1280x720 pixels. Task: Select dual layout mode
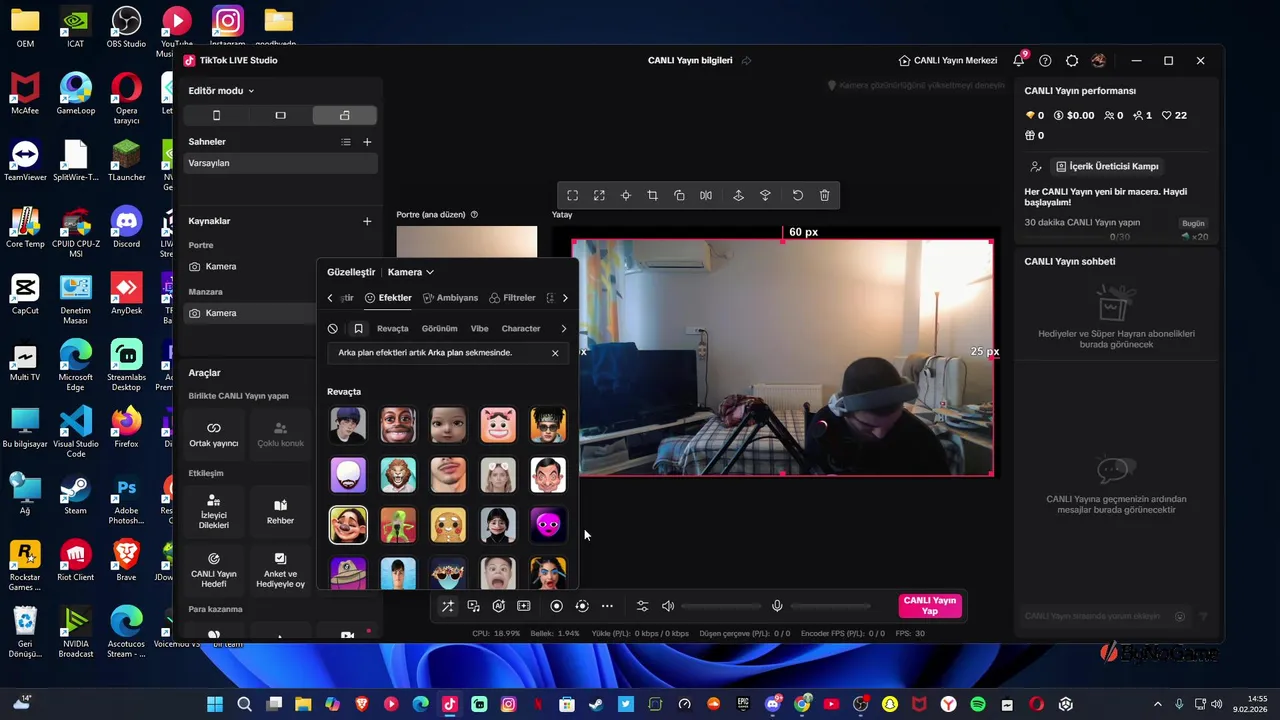point(345,116)
